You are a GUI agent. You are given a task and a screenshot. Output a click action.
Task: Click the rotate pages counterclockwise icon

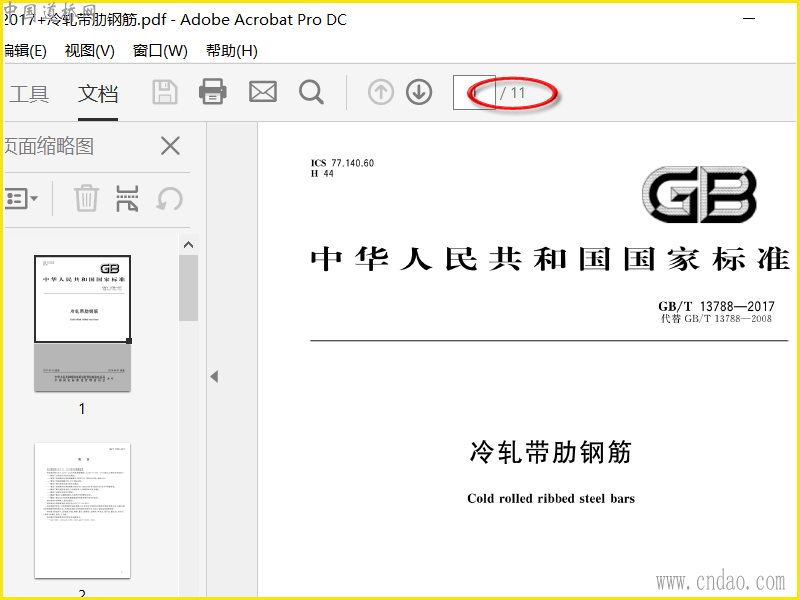[x=169, y=198]
